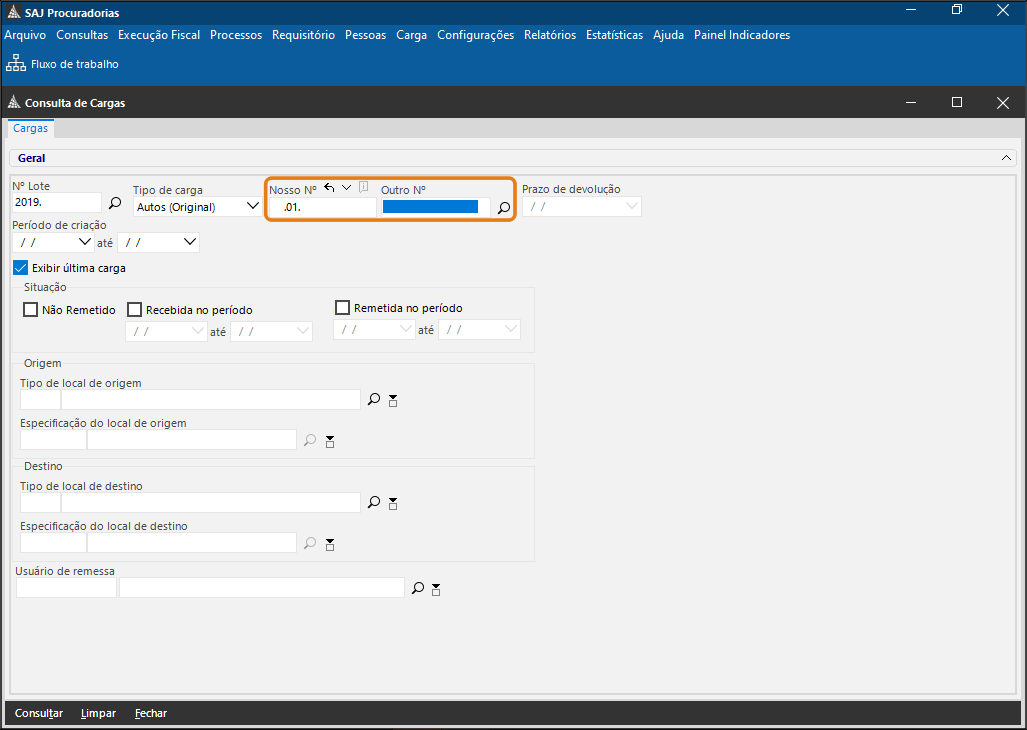1027x730 pixels.
Task: Click the Limpar button
Action: [98, 713]
